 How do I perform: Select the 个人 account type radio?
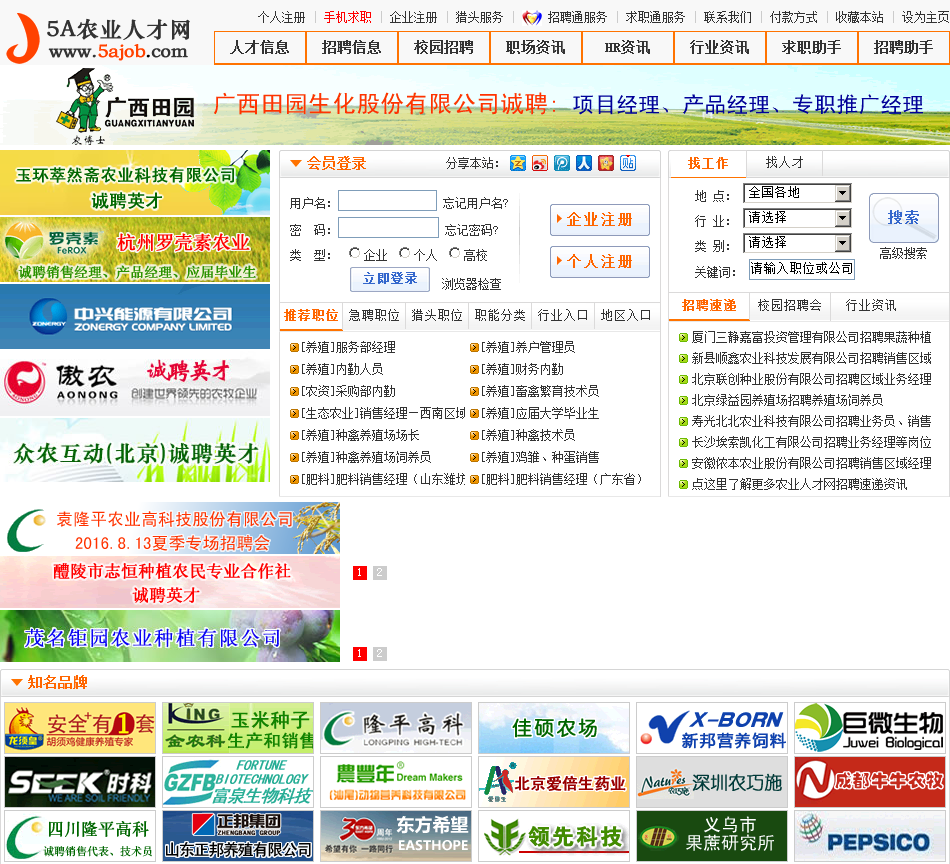click(x=404, y=253)
